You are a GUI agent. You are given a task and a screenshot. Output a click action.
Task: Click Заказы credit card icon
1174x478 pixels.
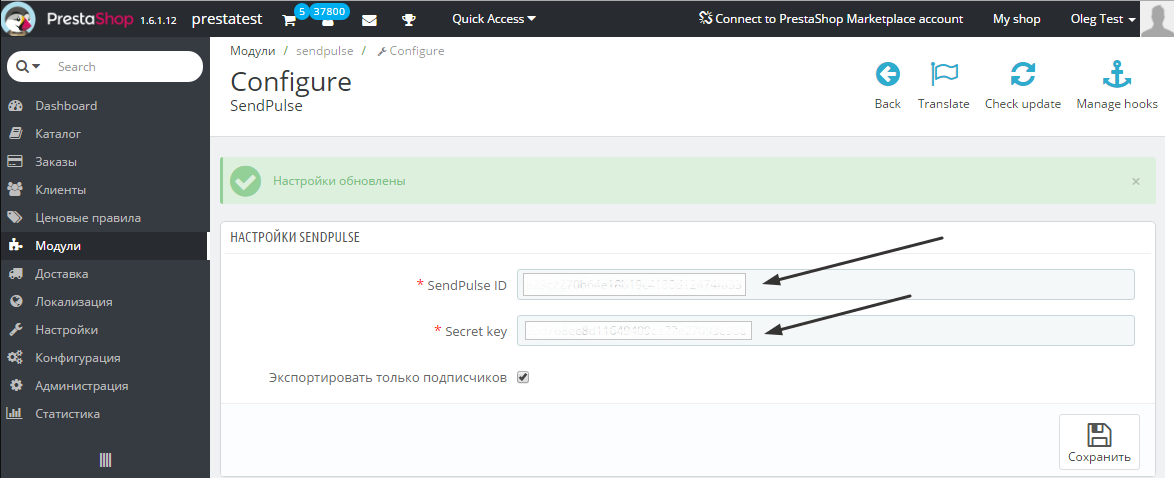[15, 161]
